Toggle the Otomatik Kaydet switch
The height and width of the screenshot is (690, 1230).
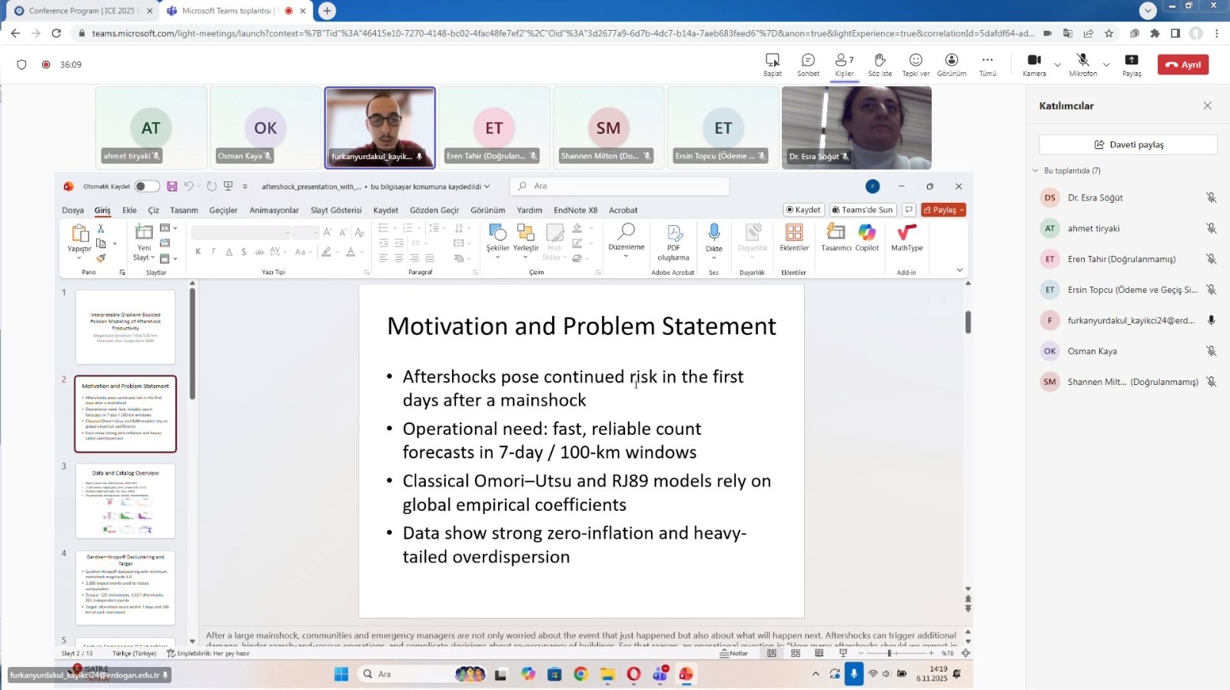point(146,187)
